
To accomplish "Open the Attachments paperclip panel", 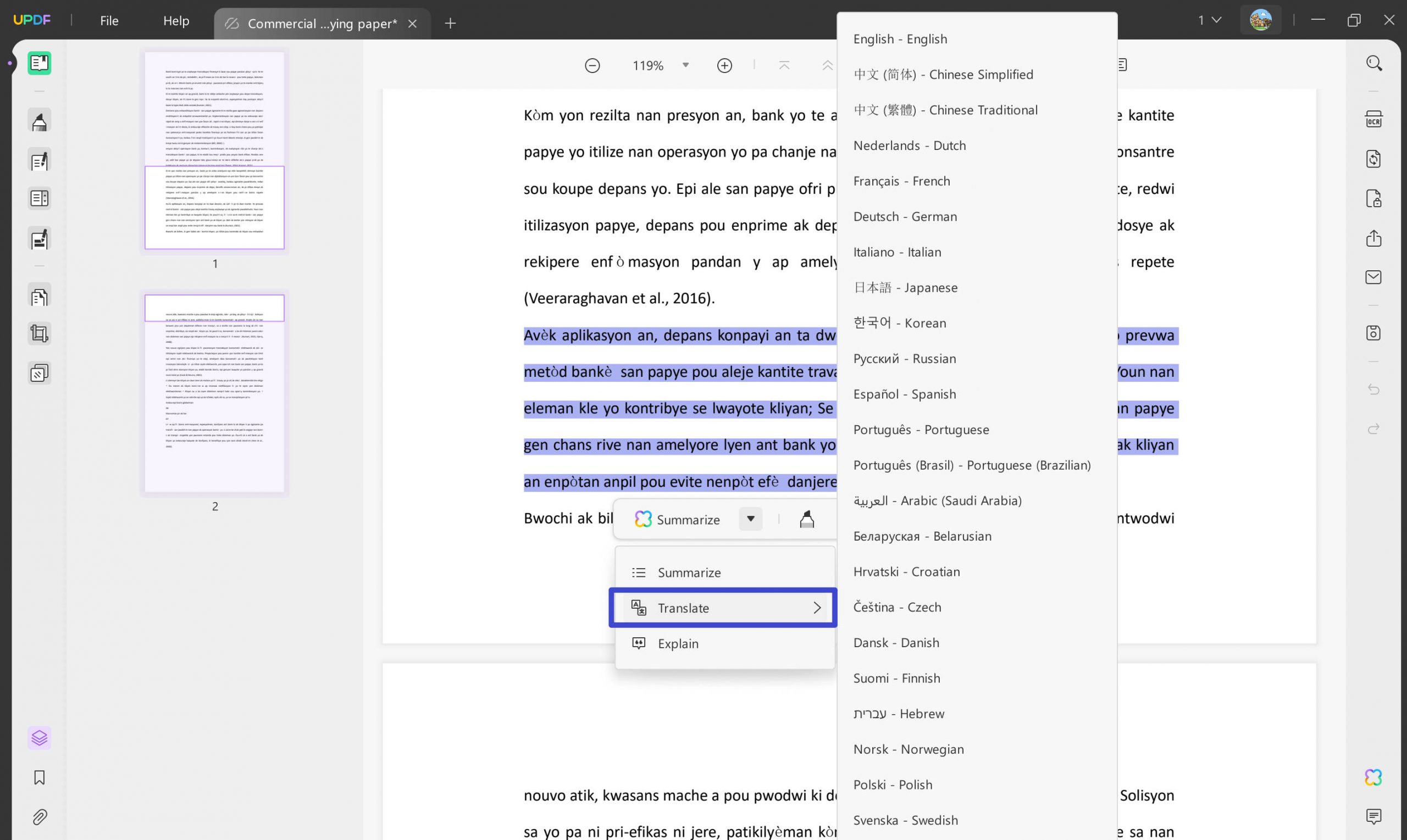I will [x=39, y=817].
